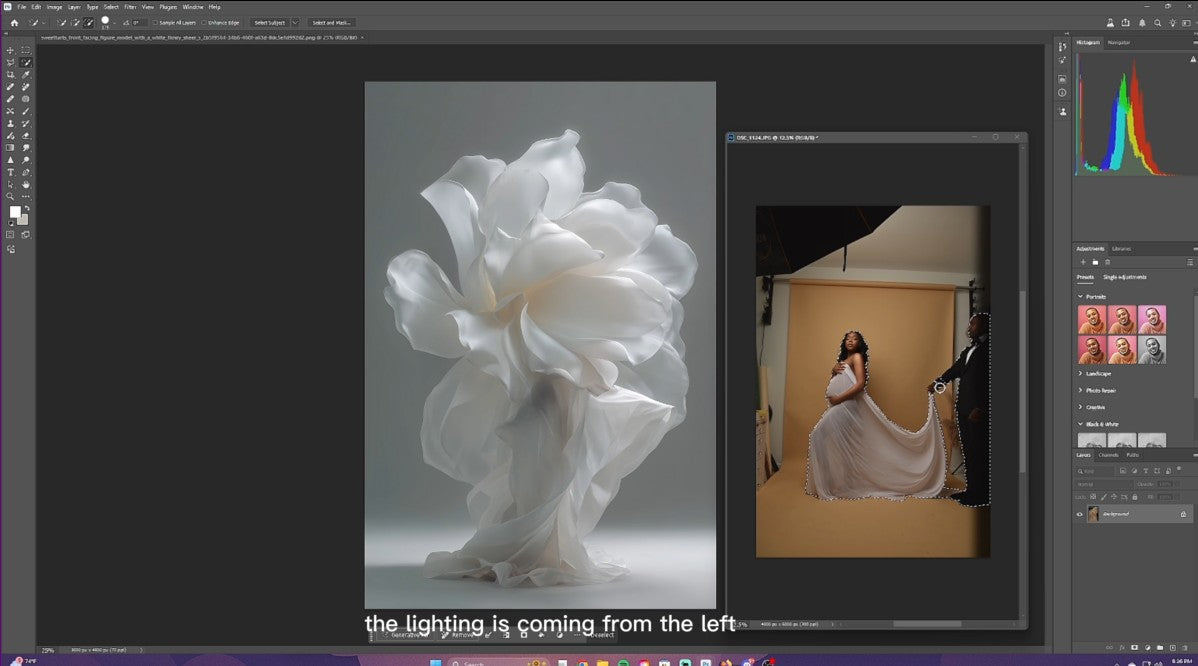Click the Home icon in options bar
Image resolution: width=1198 pixels, height=666 pixels.
14,22
